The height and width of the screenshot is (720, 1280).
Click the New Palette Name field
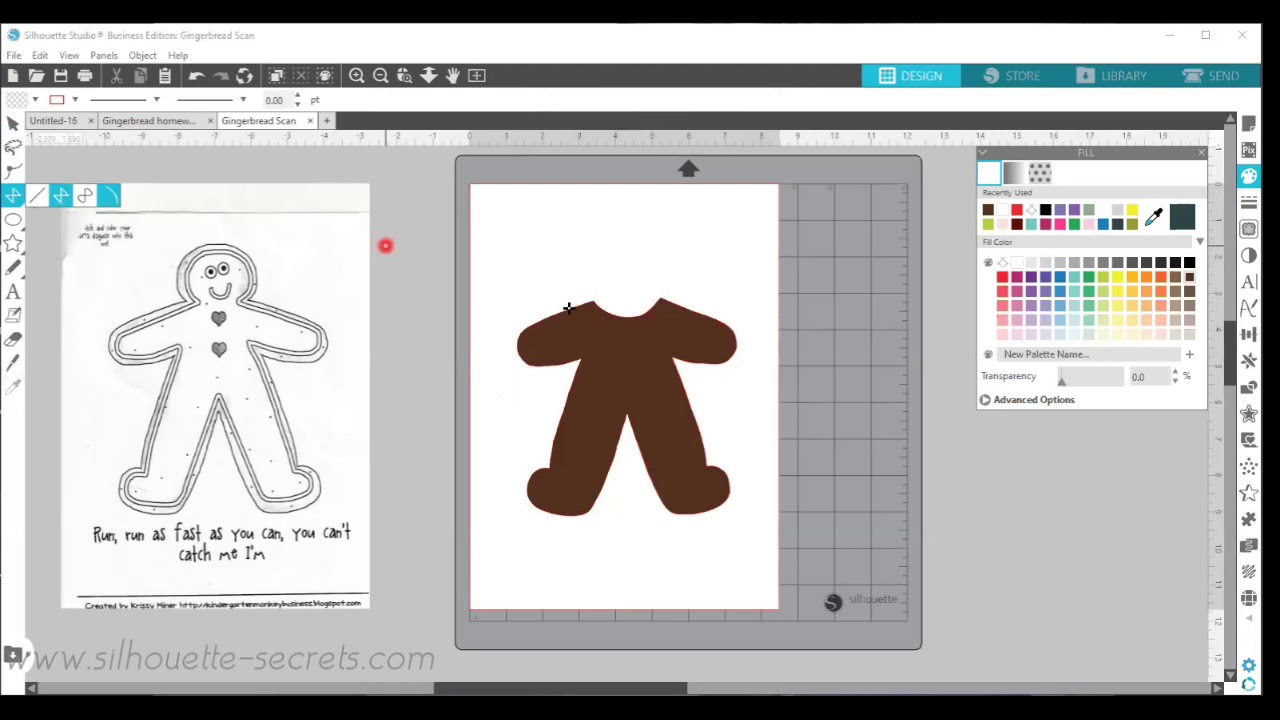point(1090,354)
